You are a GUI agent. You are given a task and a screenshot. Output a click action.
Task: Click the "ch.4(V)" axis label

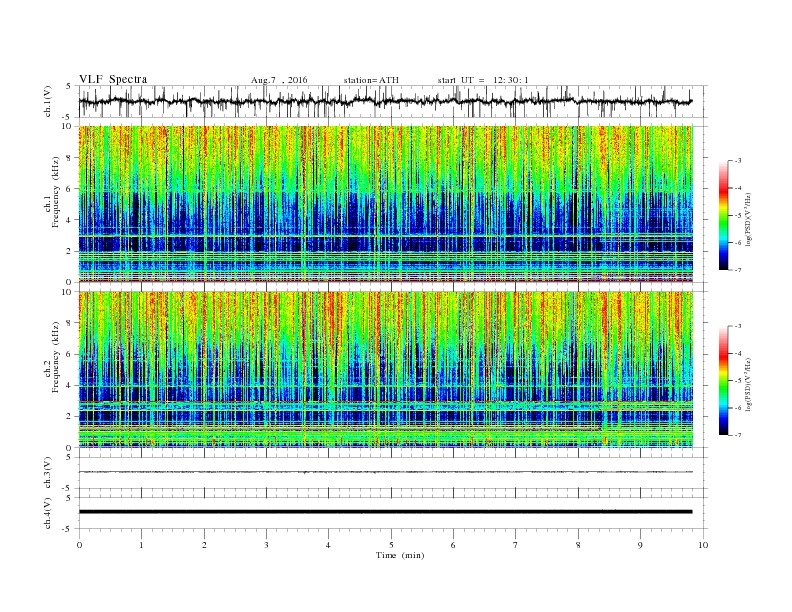coord(48,513)
